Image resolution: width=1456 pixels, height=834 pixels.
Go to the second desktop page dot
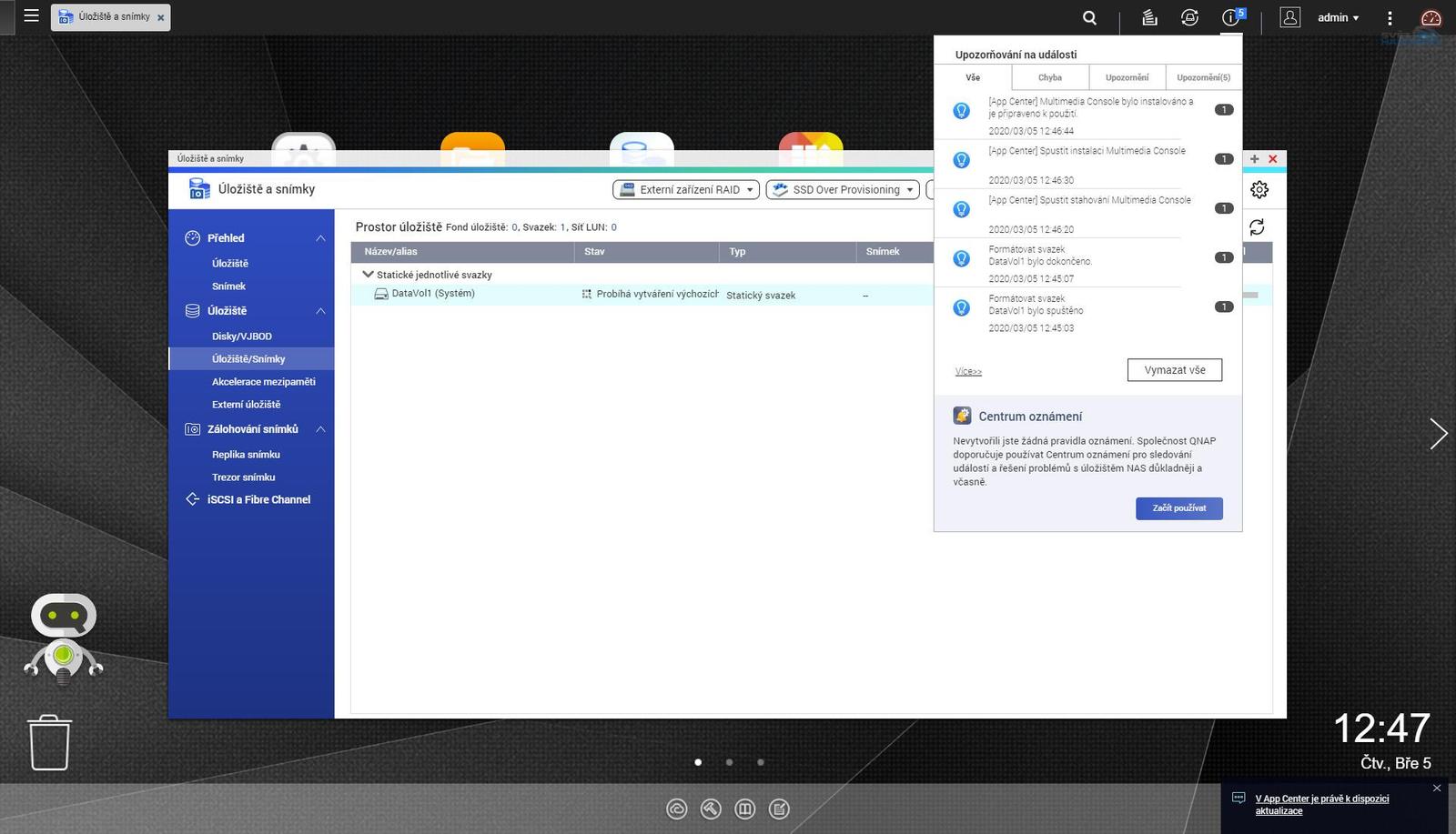(x=729, y=762)
